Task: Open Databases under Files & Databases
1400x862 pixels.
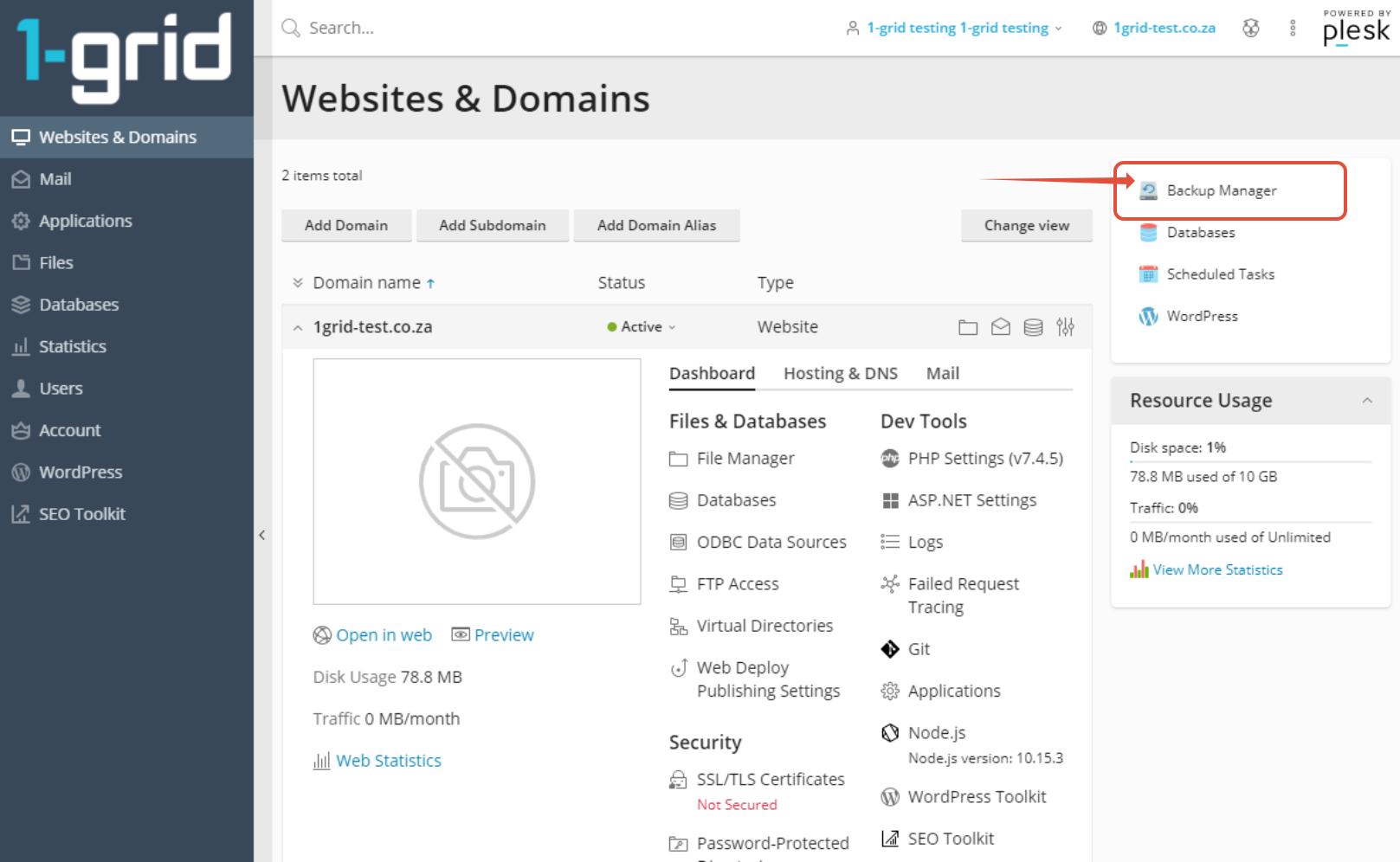Action: 722,500
